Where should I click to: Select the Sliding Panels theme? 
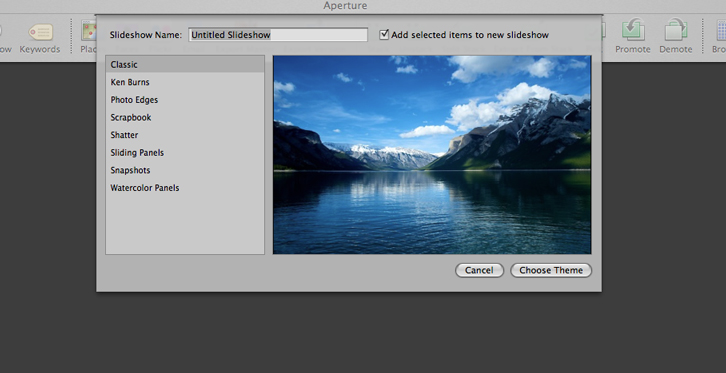185,153
